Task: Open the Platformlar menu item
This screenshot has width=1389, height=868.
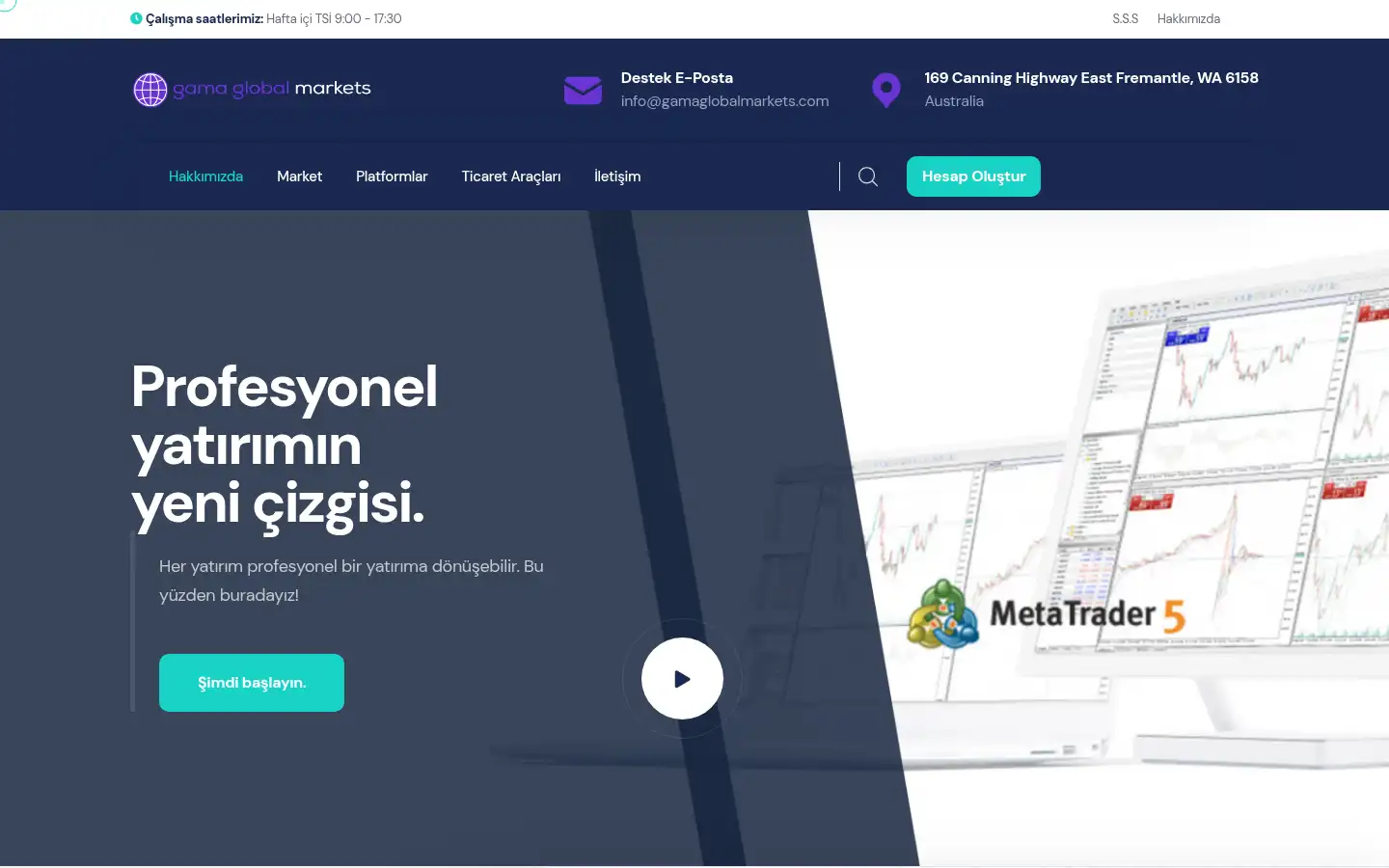Action: coord(392,176)
